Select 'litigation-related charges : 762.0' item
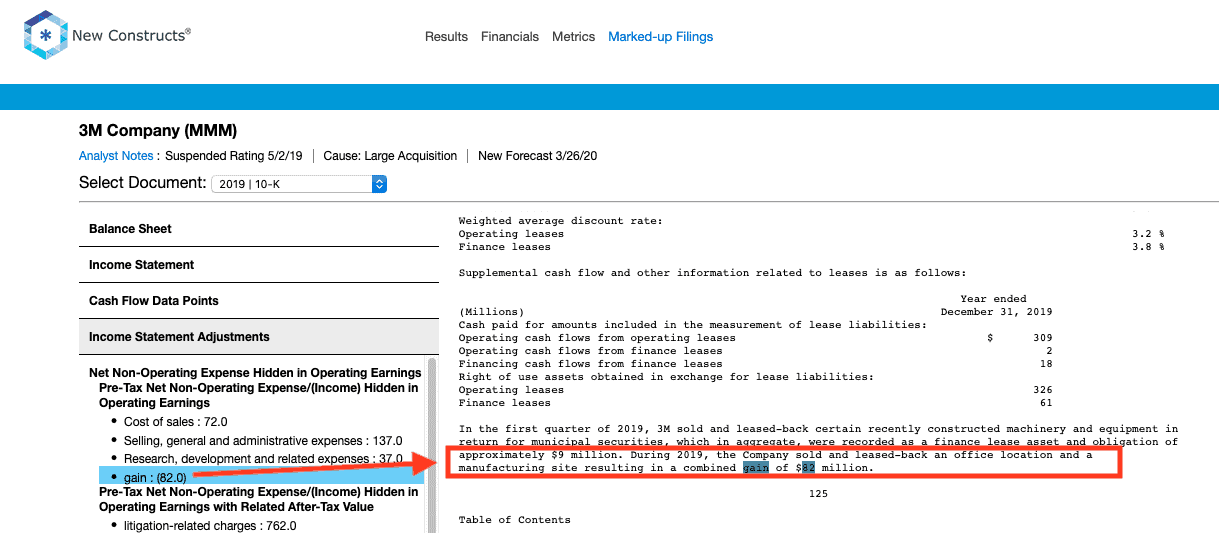The height and width of the screenshot is (533, 1219). tap(210, 526)
